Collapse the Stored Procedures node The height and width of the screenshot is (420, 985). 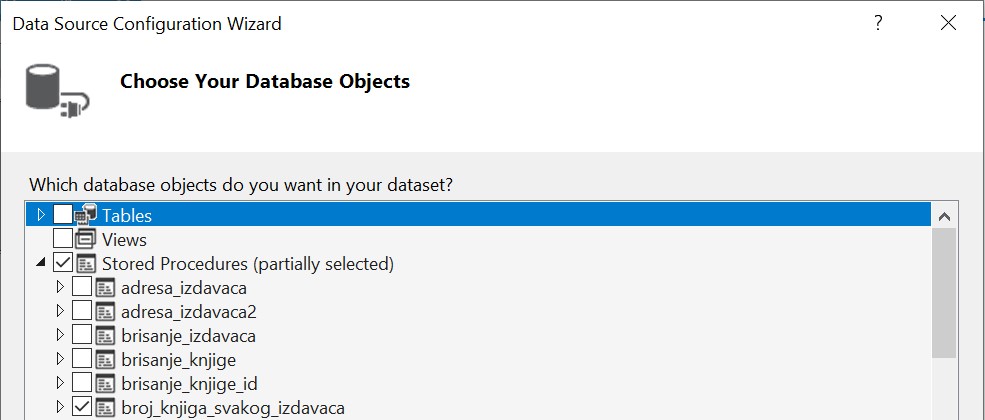point(41,264)
